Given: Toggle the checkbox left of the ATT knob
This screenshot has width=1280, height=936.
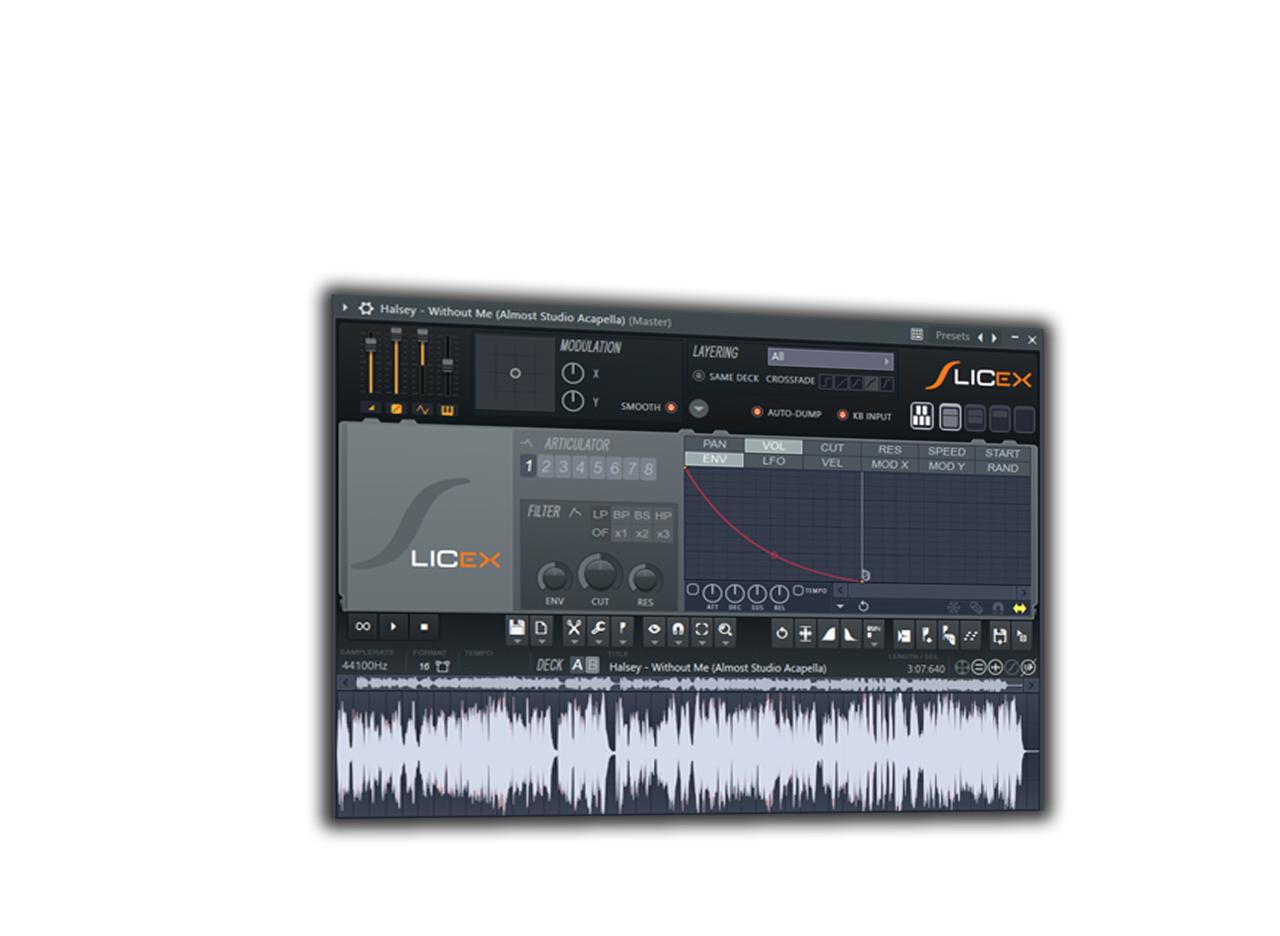Looking at the screenshot, I should coord(693,590).
